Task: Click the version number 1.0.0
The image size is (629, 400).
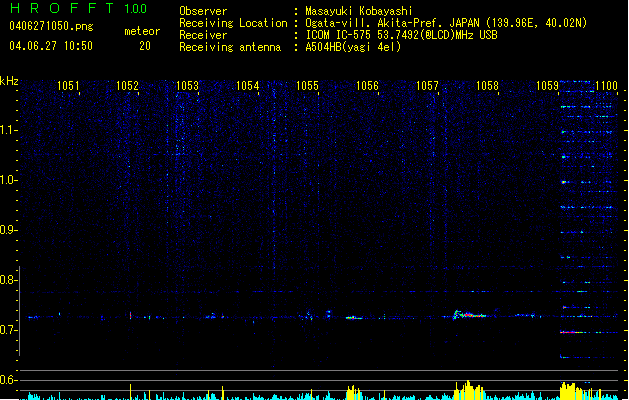Action: point(135,9)
